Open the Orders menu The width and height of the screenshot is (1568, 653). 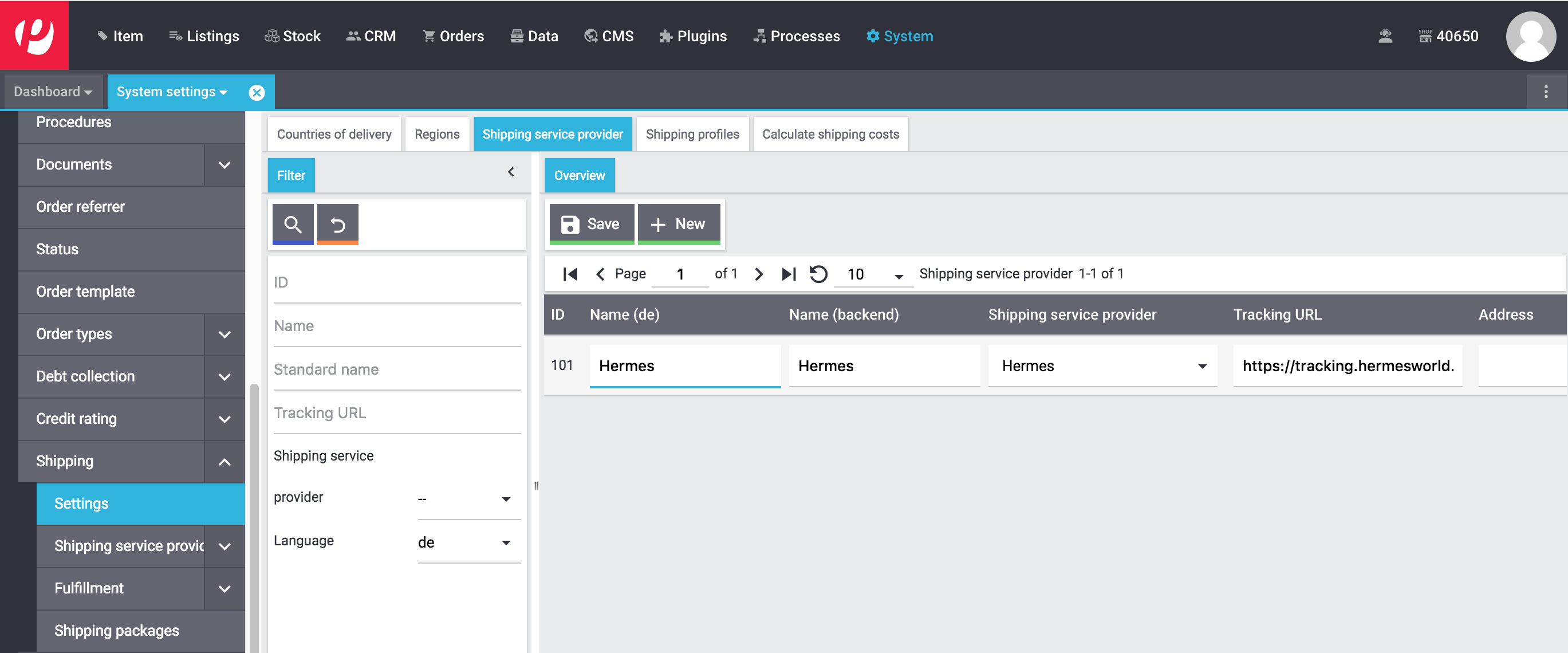click(454, 37)
